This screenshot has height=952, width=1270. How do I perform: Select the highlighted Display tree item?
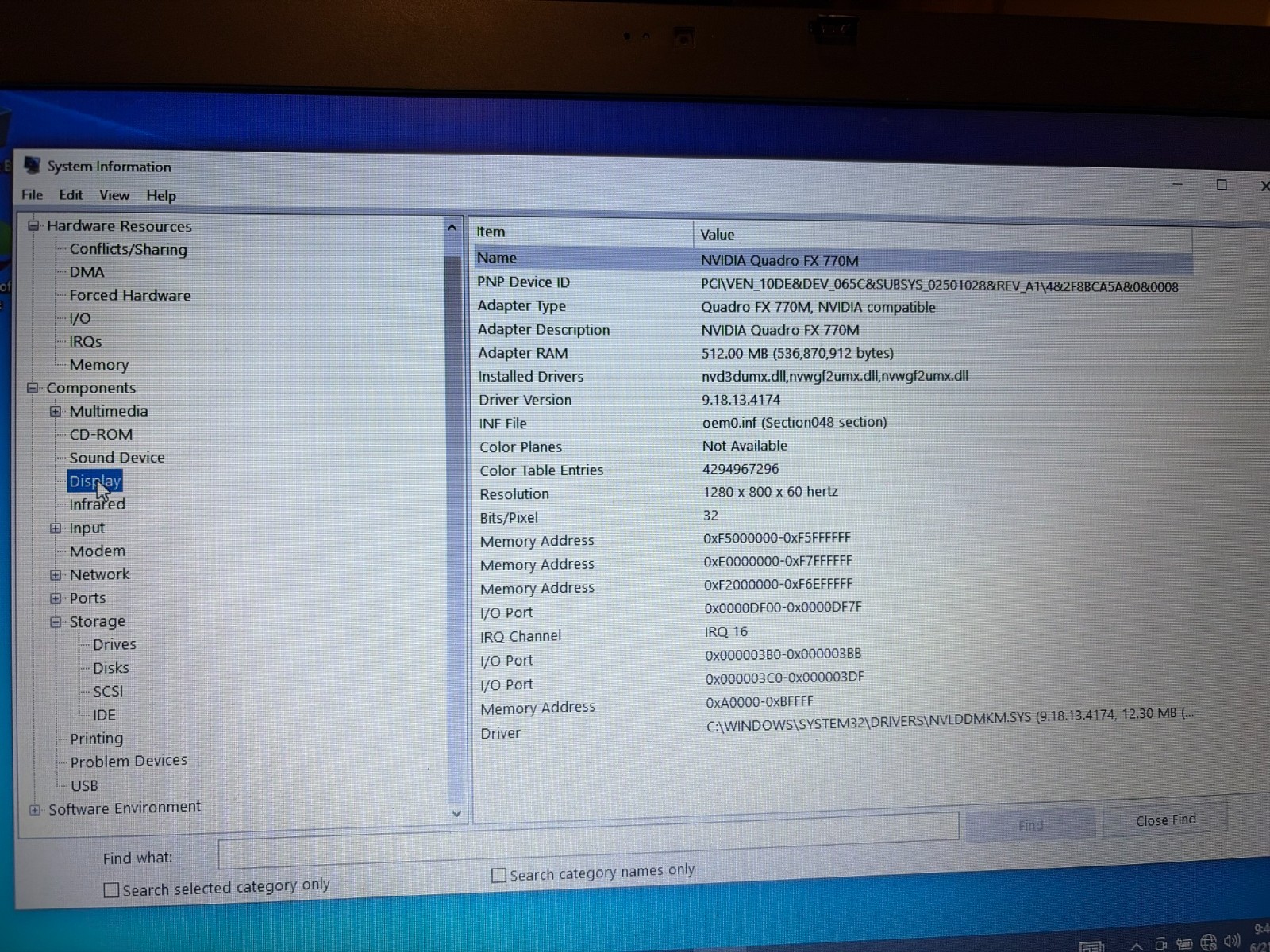pos(94,481)
